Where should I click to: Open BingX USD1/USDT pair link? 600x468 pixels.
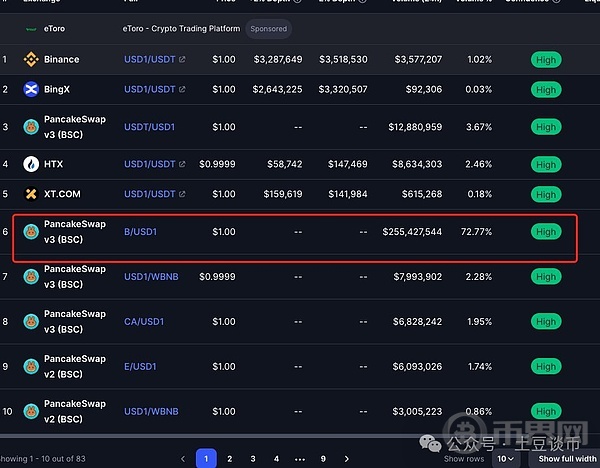150,89
